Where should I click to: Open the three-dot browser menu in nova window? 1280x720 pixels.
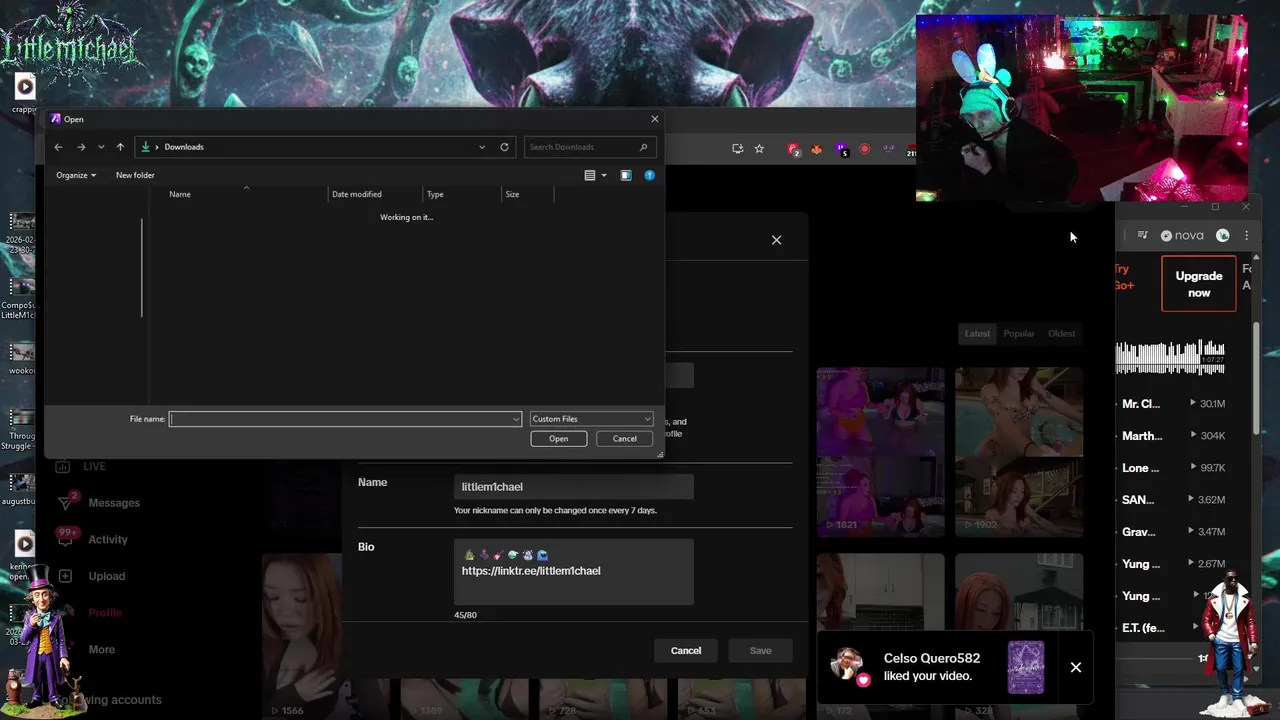point(1246,236)
